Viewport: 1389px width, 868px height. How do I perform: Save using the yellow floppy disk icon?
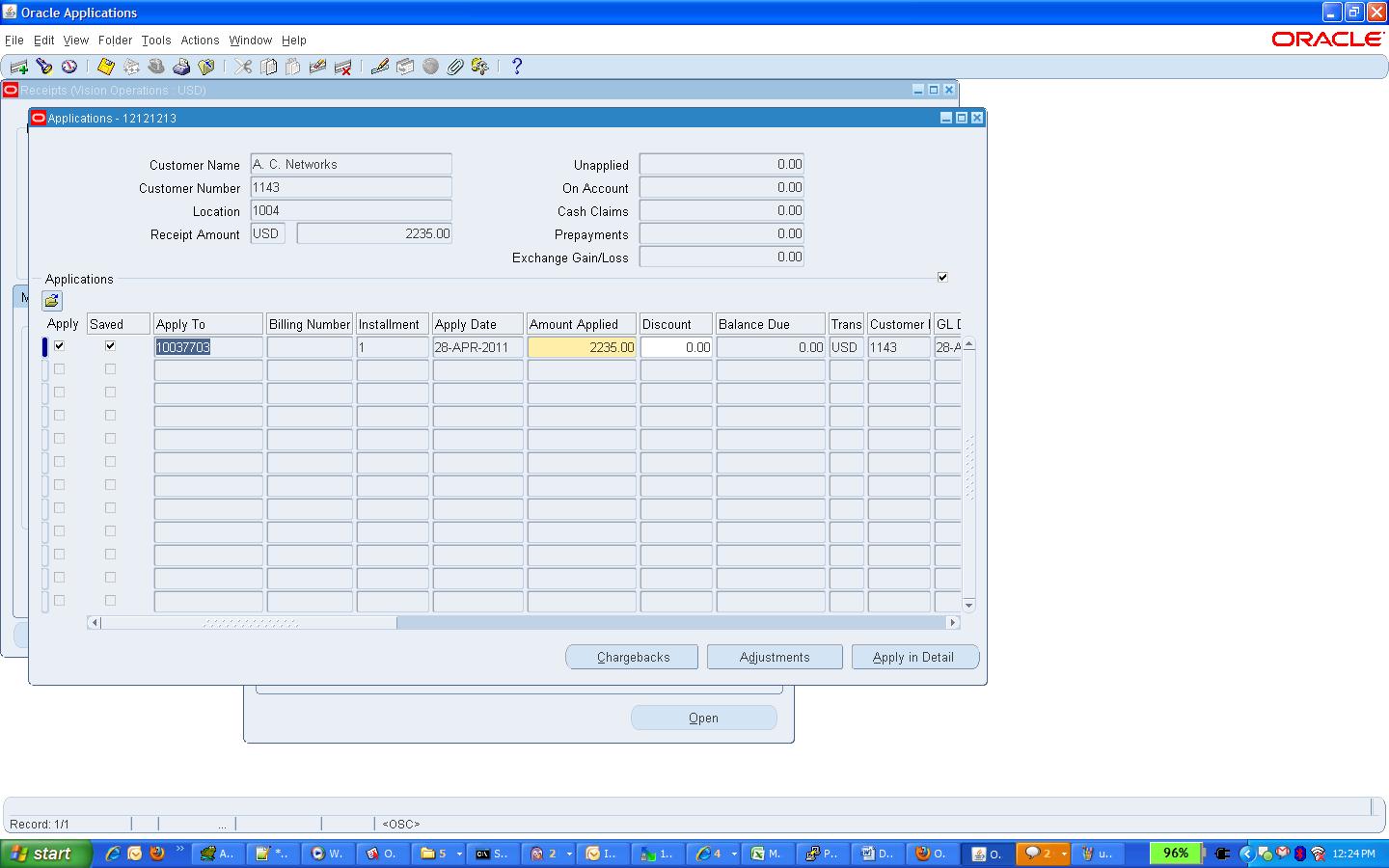[x=106, y=67]
